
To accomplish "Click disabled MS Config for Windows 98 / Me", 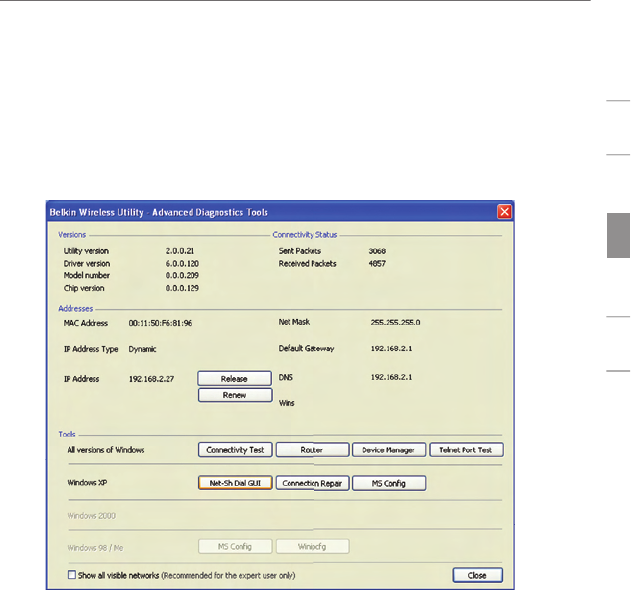I will point(235,547).
